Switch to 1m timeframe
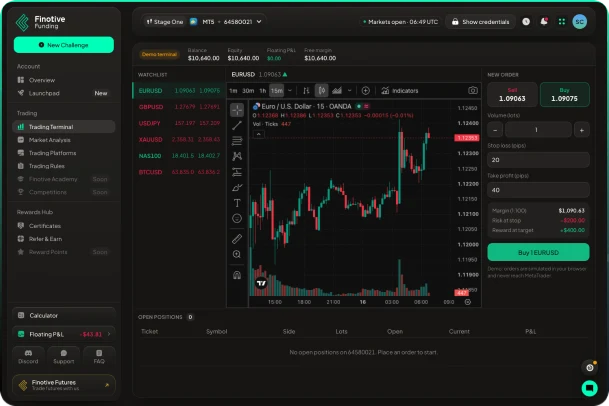609x406 pixels. pyautogui.click(x=233, y=91)
